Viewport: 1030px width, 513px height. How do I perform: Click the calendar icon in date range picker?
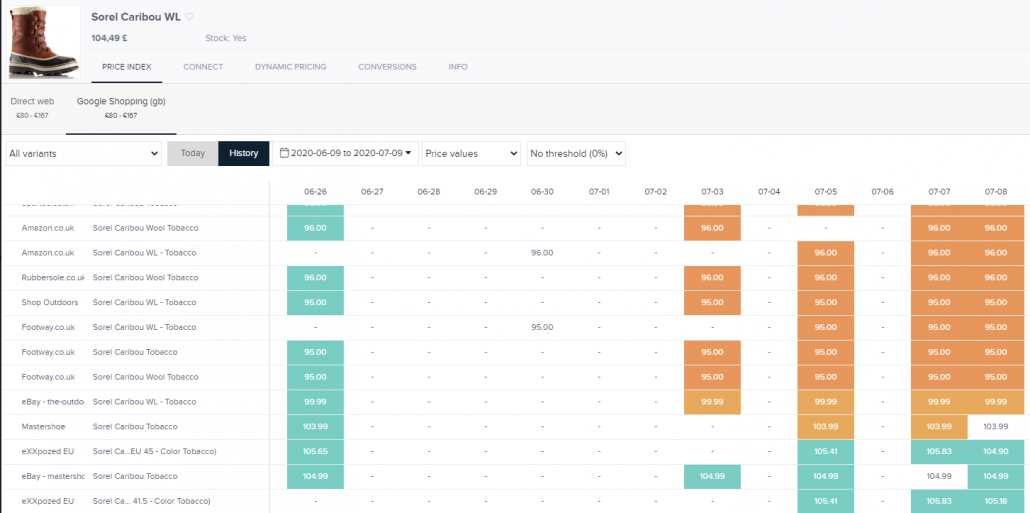click(284, 153)
